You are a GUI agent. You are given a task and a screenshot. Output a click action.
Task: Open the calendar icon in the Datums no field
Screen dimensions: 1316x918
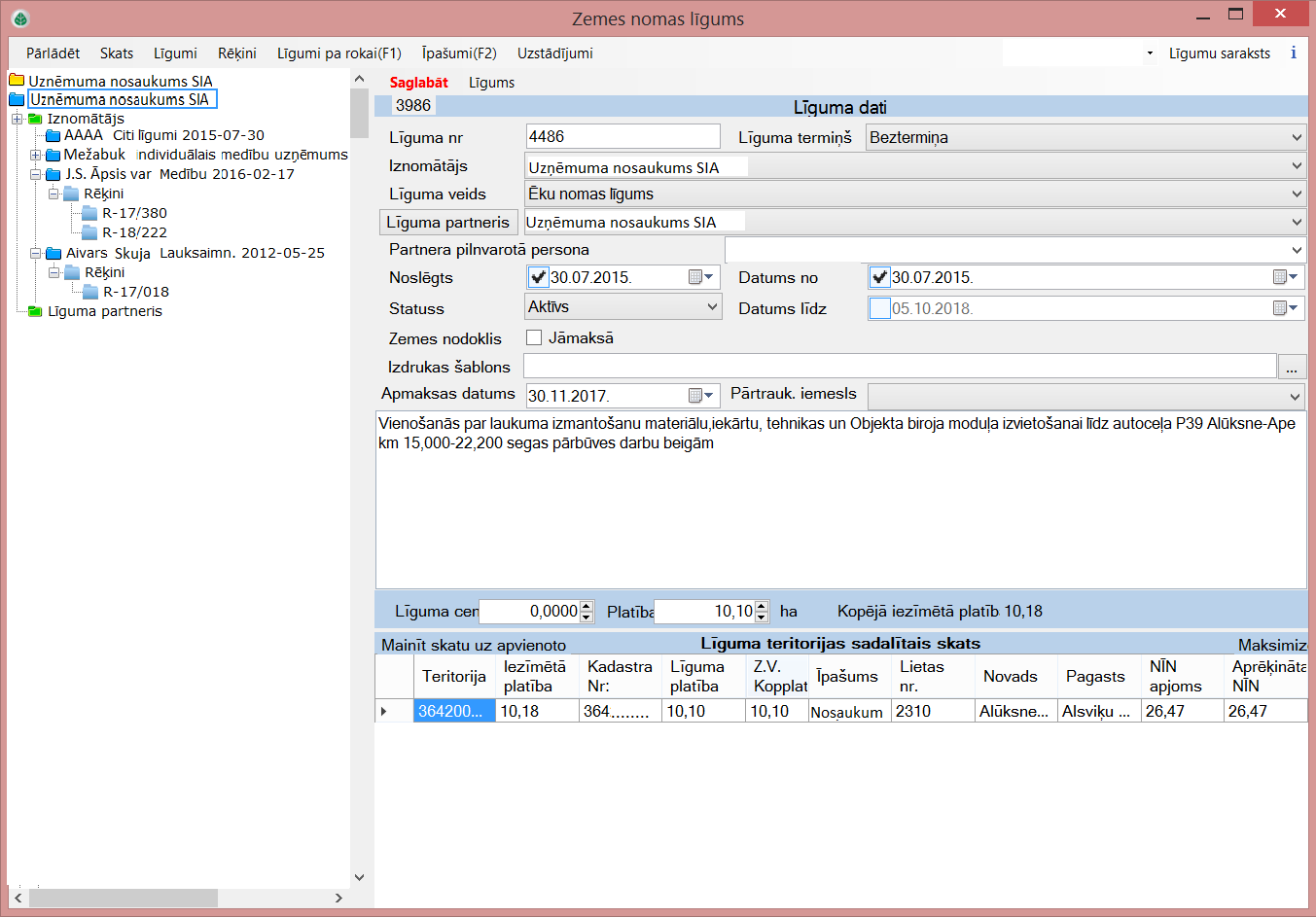tap(1281, 277)
